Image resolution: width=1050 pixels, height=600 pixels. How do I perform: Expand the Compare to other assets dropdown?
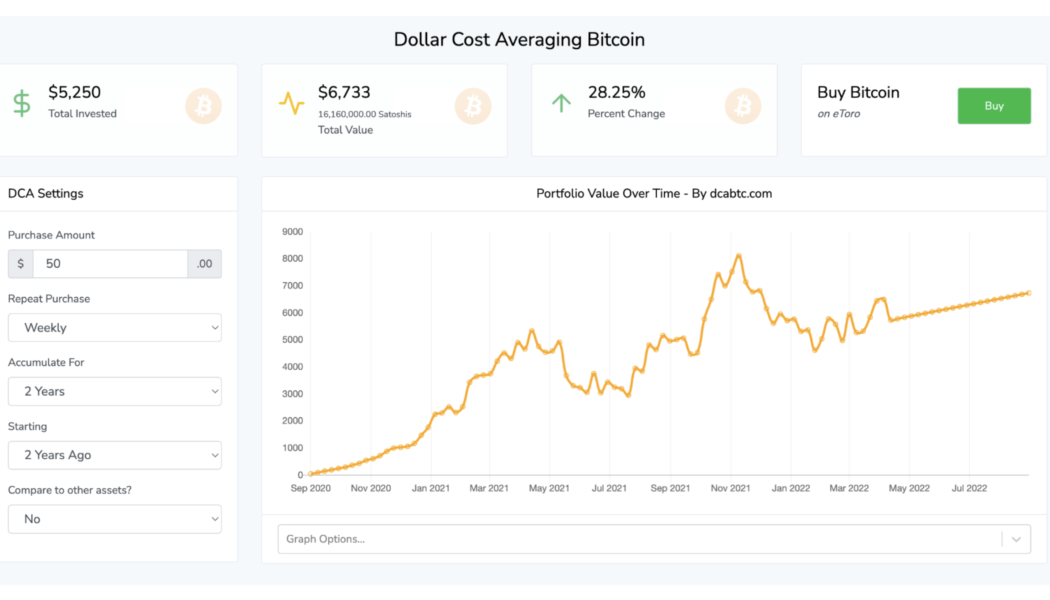tap(114, 519)
